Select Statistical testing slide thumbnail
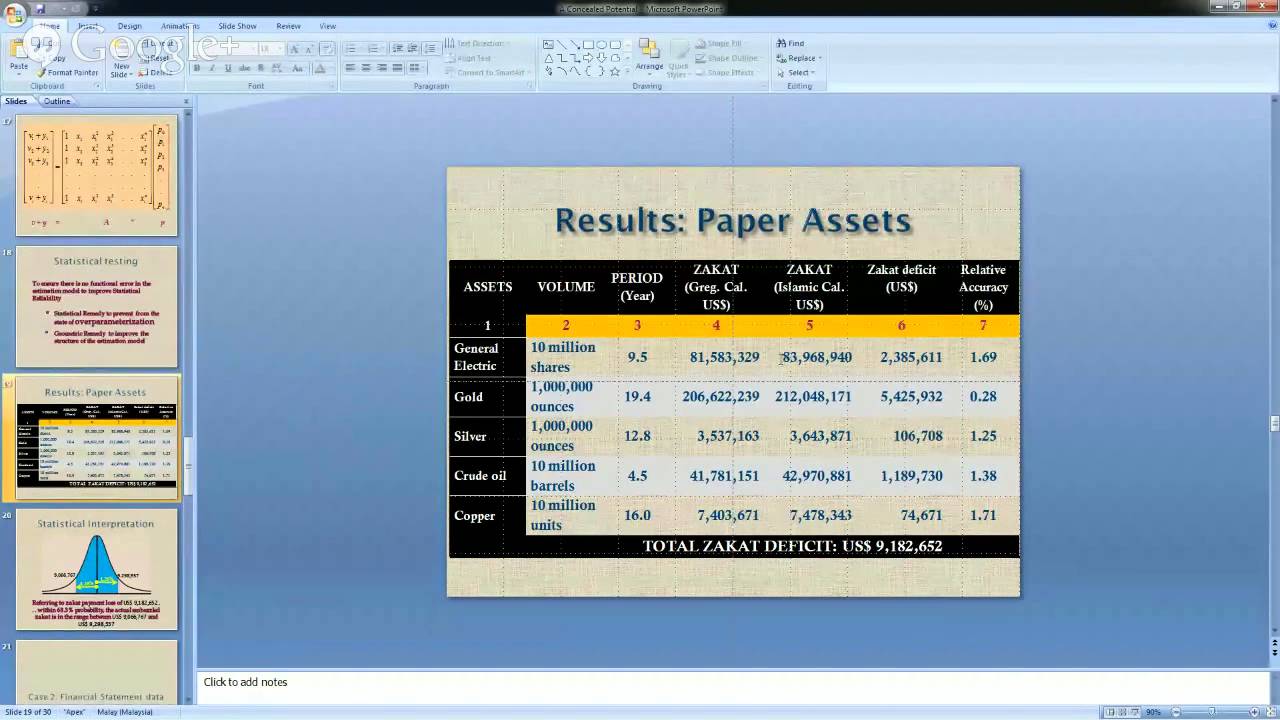This screenshot has height=720, width=1280. pos(97,307)
